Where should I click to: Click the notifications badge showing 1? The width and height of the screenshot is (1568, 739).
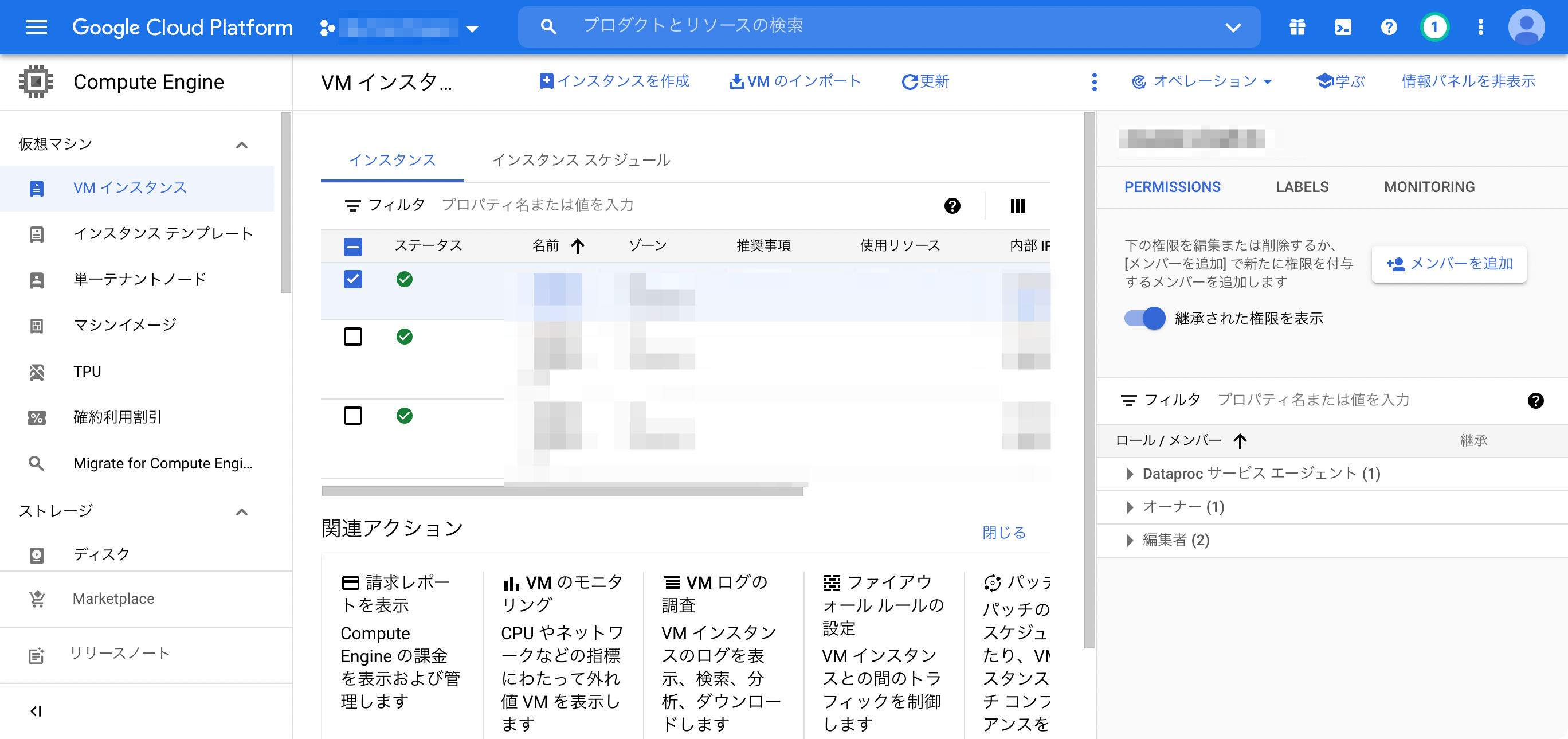pos(1434,27)
